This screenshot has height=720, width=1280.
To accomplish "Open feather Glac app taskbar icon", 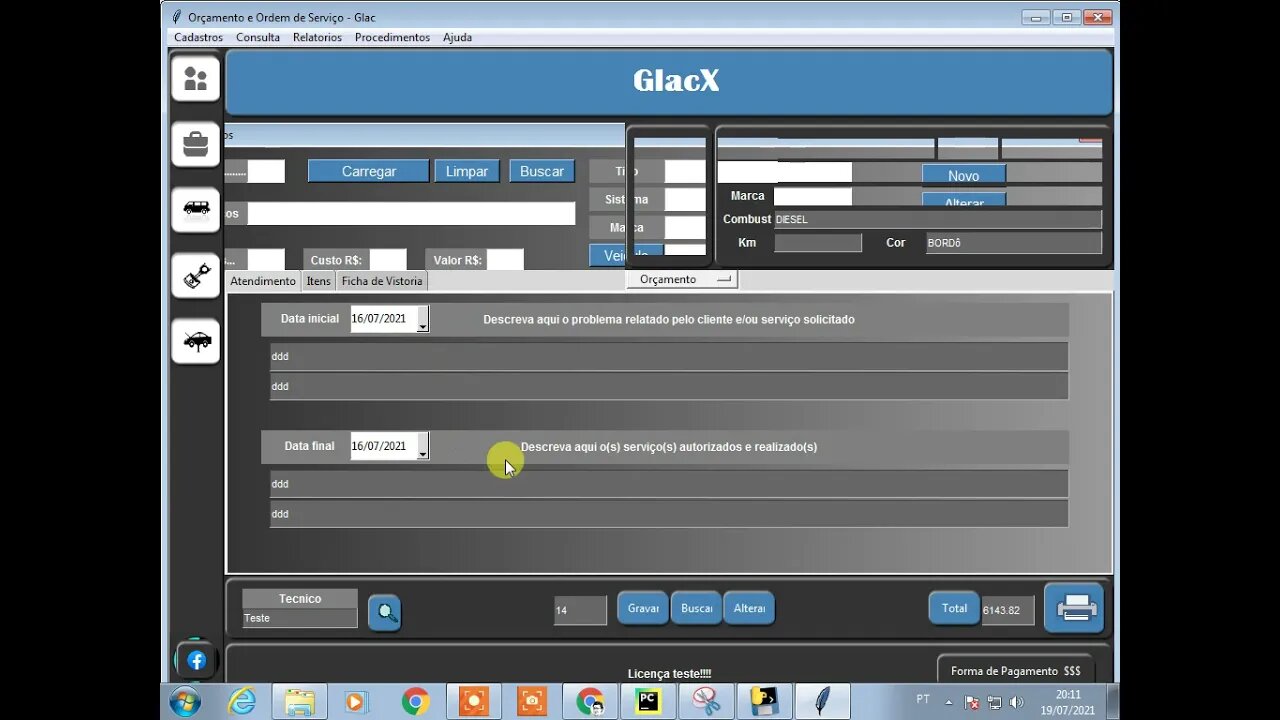I will 822,702.
